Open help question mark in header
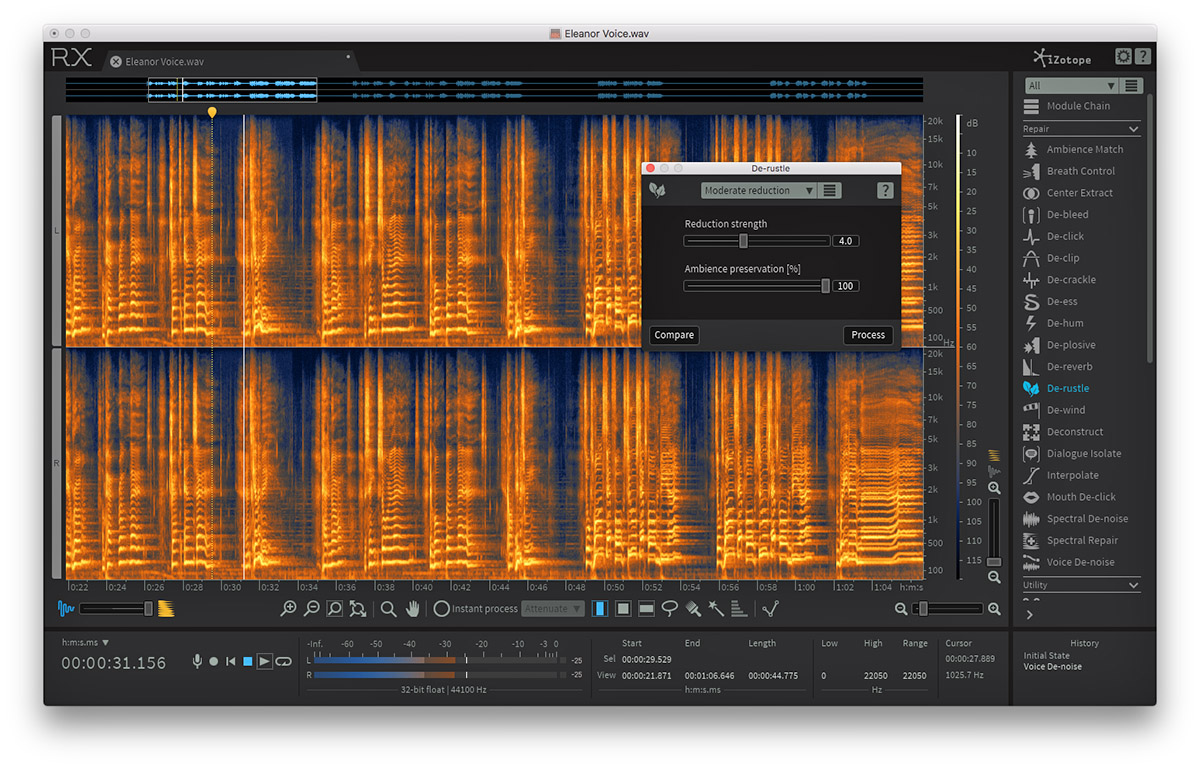1200x768 pixels. click(1143, 57)
